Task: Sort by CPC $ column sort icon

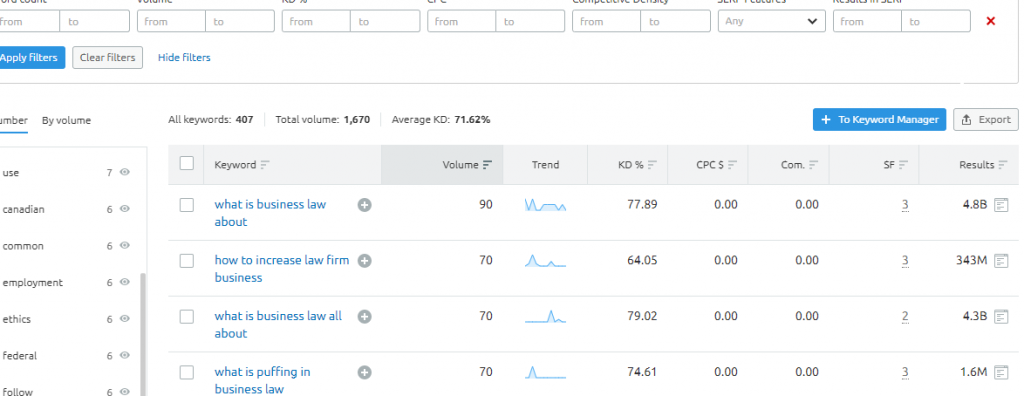Action: coord(732,165)
